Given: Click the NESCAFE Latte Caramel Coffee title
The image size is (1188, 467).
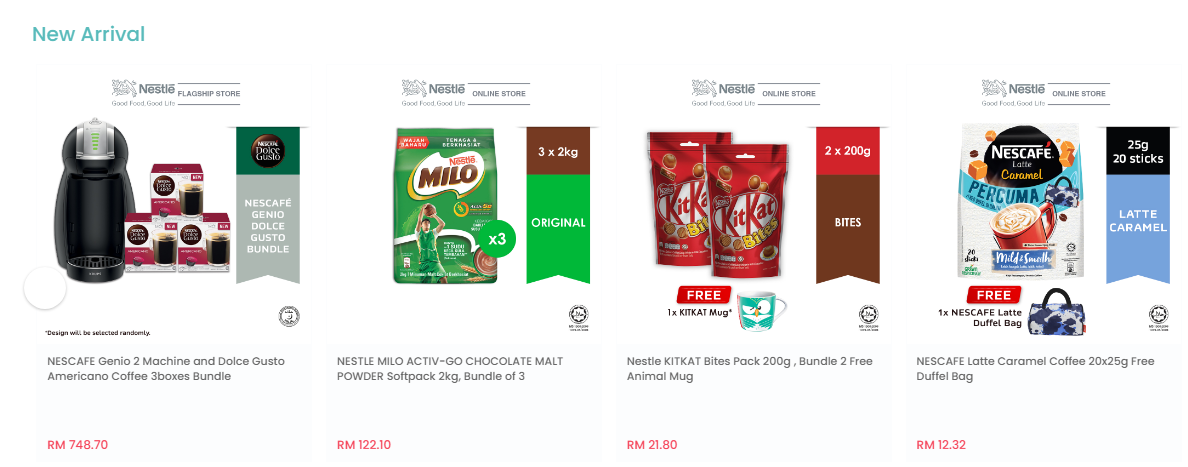Looking at the screenshot, I should click(x=1035, y=368).
